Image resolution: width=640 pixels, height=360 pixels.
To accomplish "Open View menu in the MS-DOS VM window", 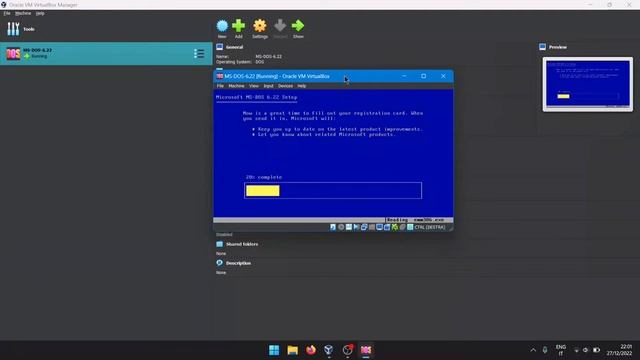I will point(254,86).
